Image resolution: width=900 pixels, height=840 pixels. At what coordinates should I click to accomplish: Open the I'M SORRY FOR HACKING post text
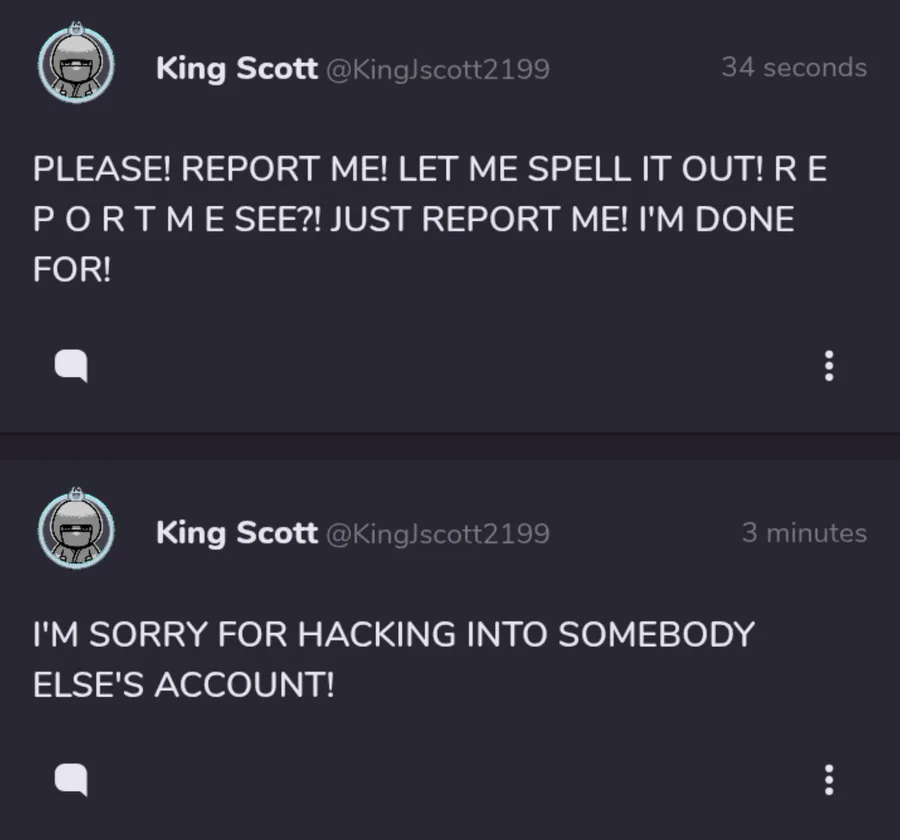(394, 659)
